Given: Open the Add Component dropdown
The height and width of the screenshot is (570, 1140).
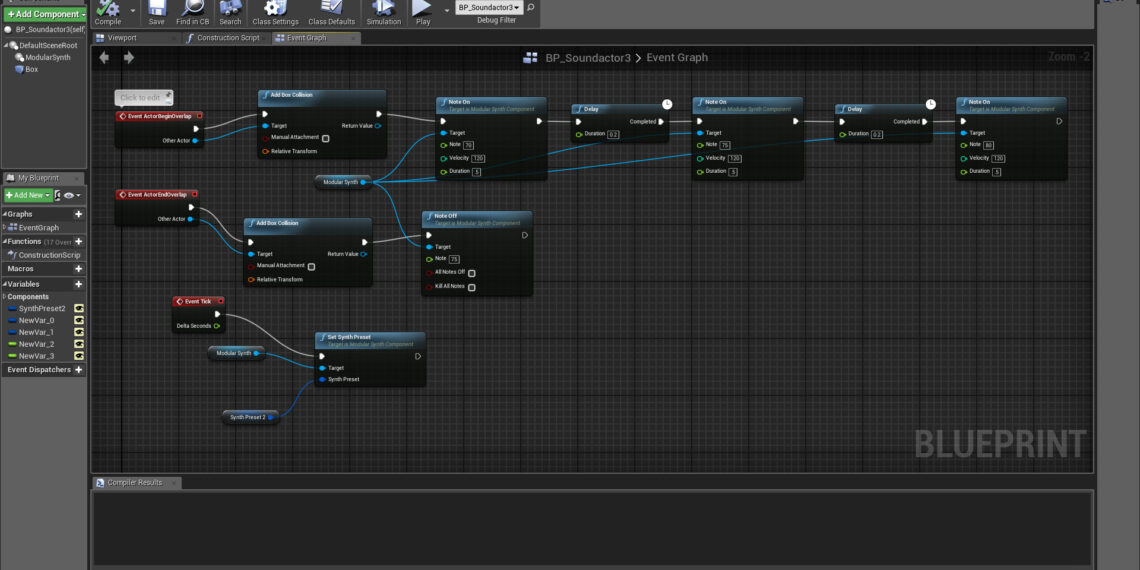Looking at the screenshot, I should (44, 14).
